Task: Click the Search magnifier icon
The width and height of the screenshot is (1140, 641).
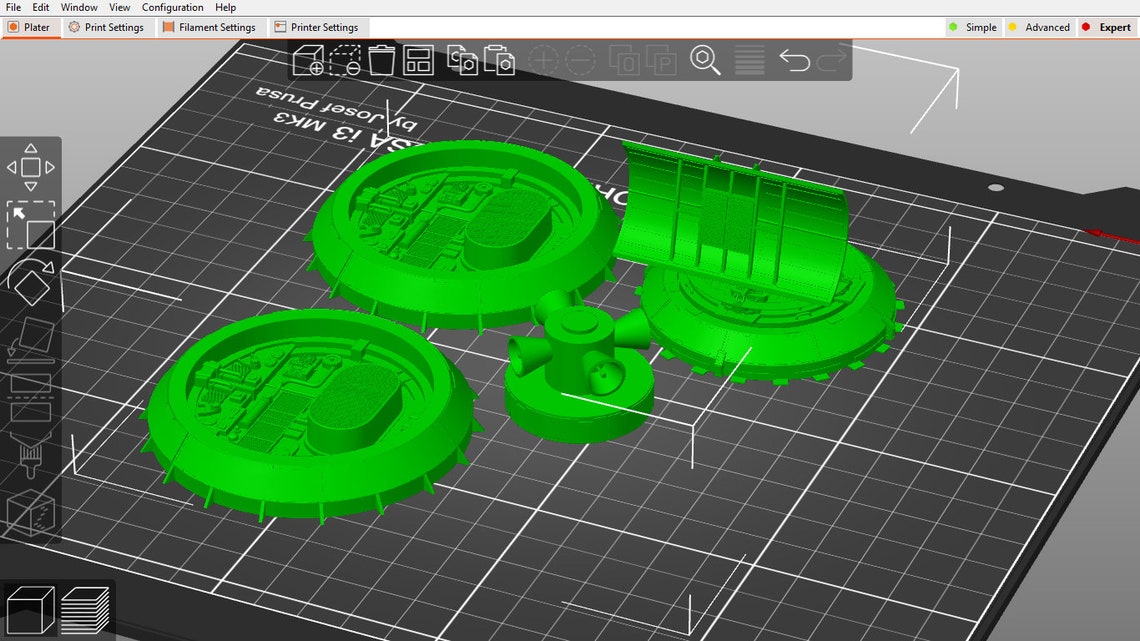Action: (x=705, y=60)
